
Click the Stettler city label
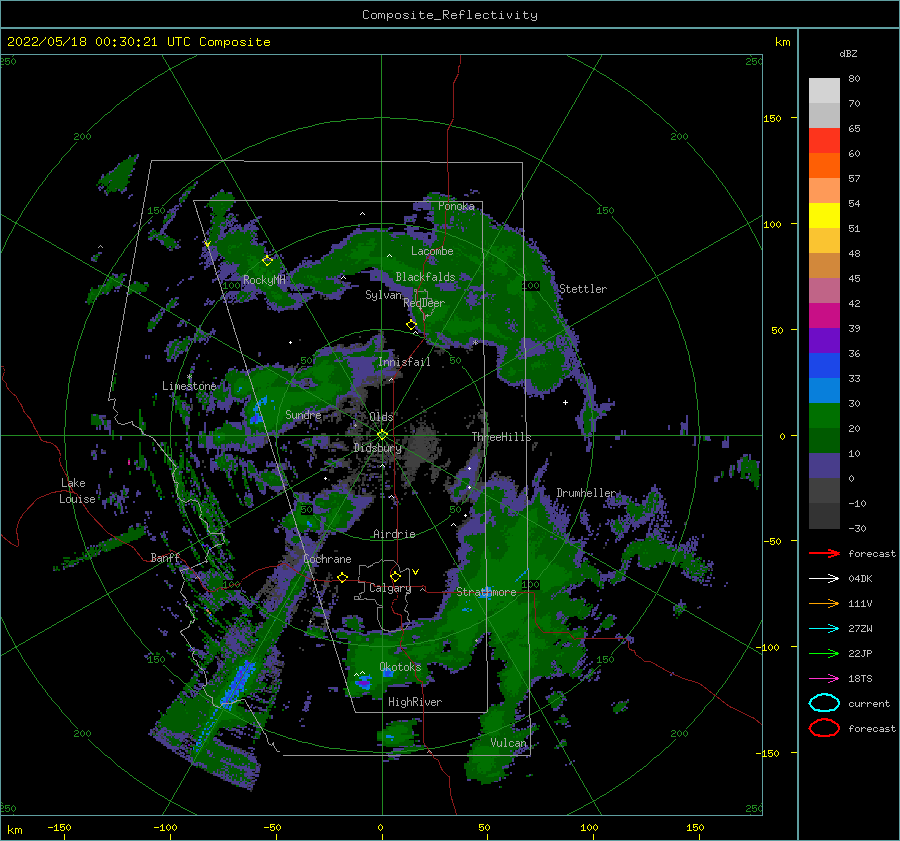583,289
